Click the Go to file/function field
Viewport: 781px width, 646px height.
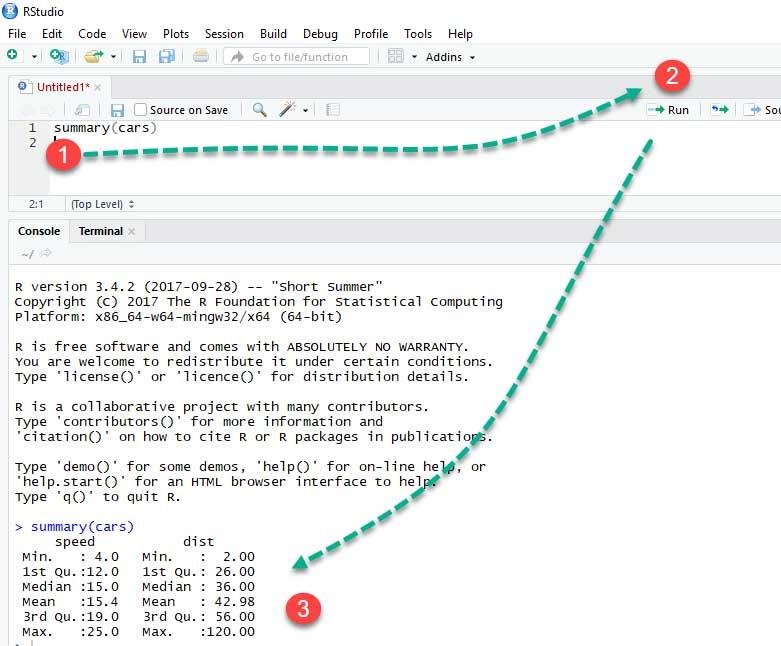pos(297,57)
